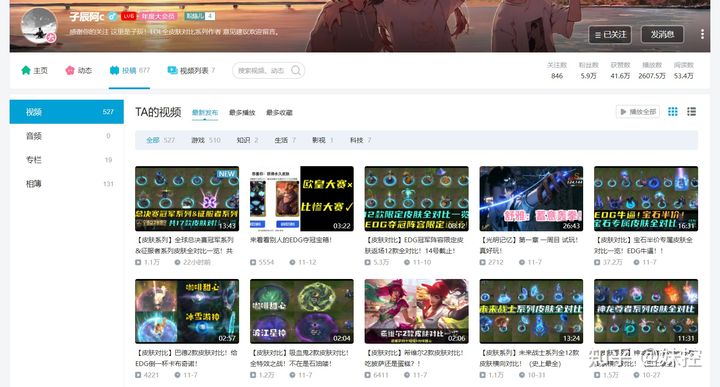Filter videos by 游戏 category
This screenshot has height=387, width=720.
click(x=206, y=140)
